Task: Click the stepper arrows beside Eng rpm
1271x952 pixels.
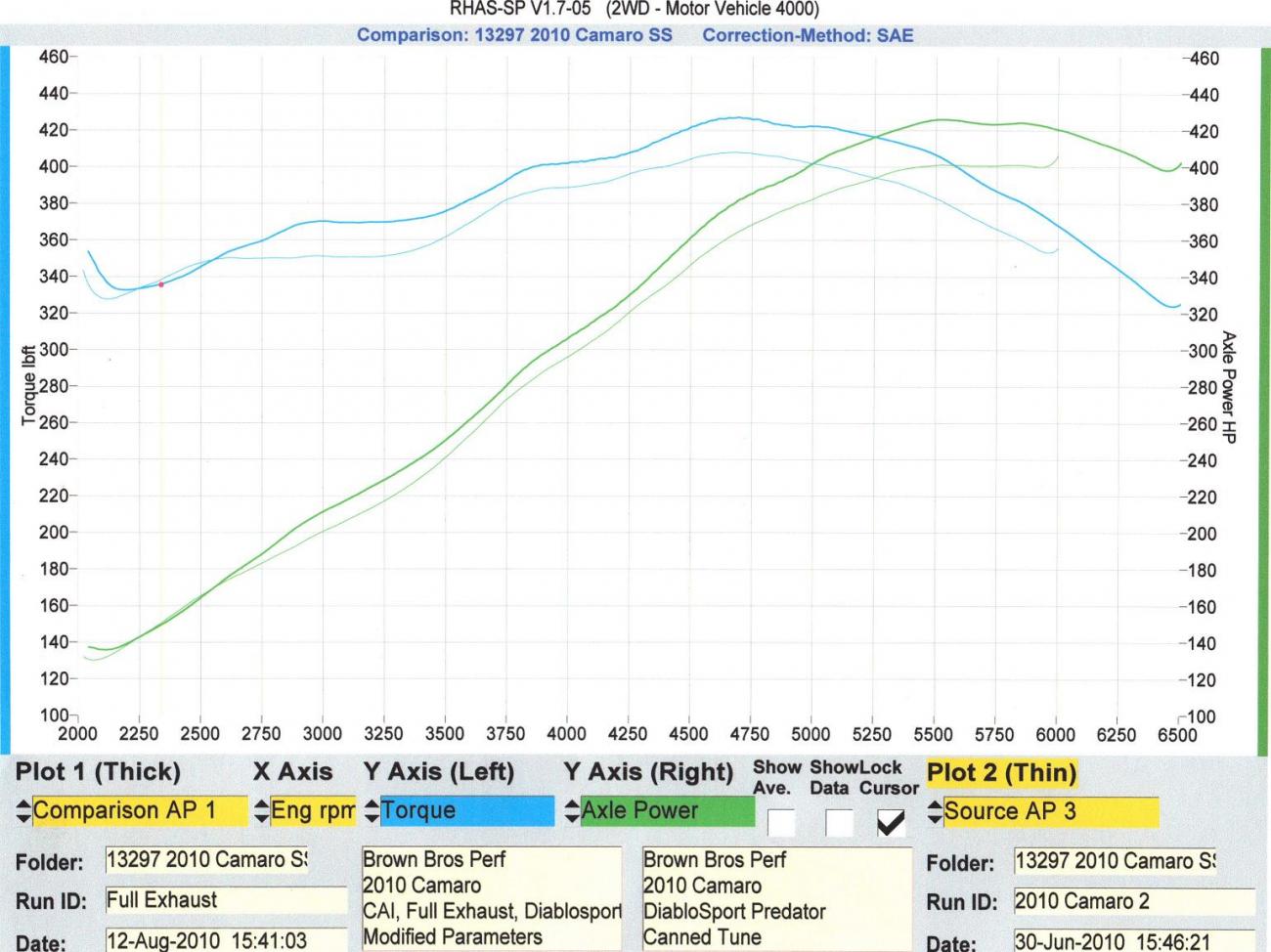Action: coord(262,810)
